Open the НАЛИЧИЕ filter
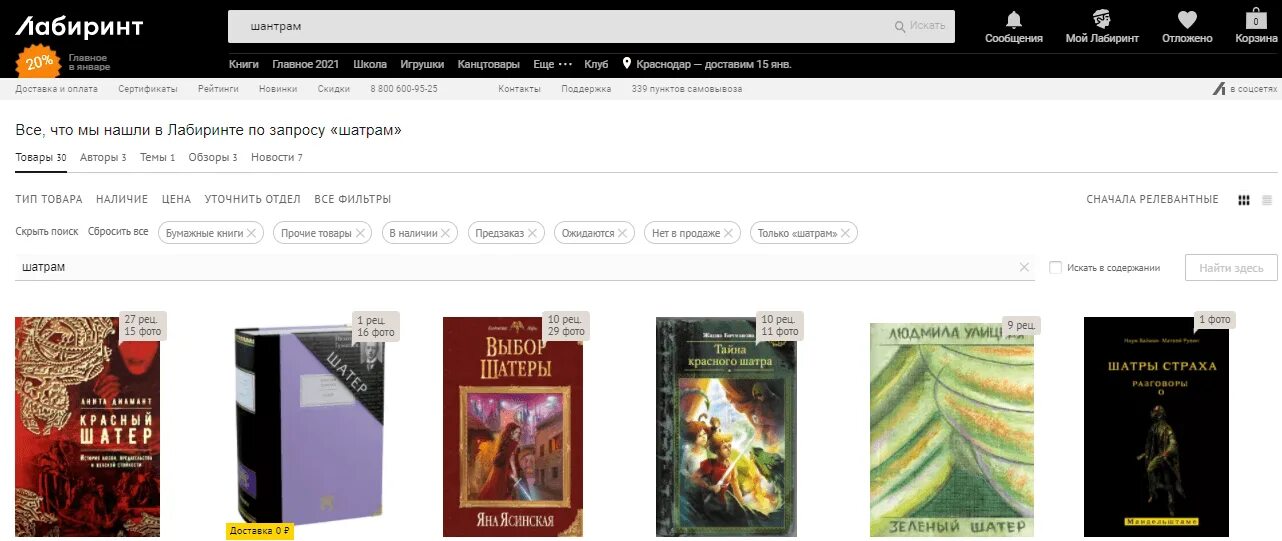Image resolution: width=1282 pixels, height=541 pixels. (x=122, y=200)
